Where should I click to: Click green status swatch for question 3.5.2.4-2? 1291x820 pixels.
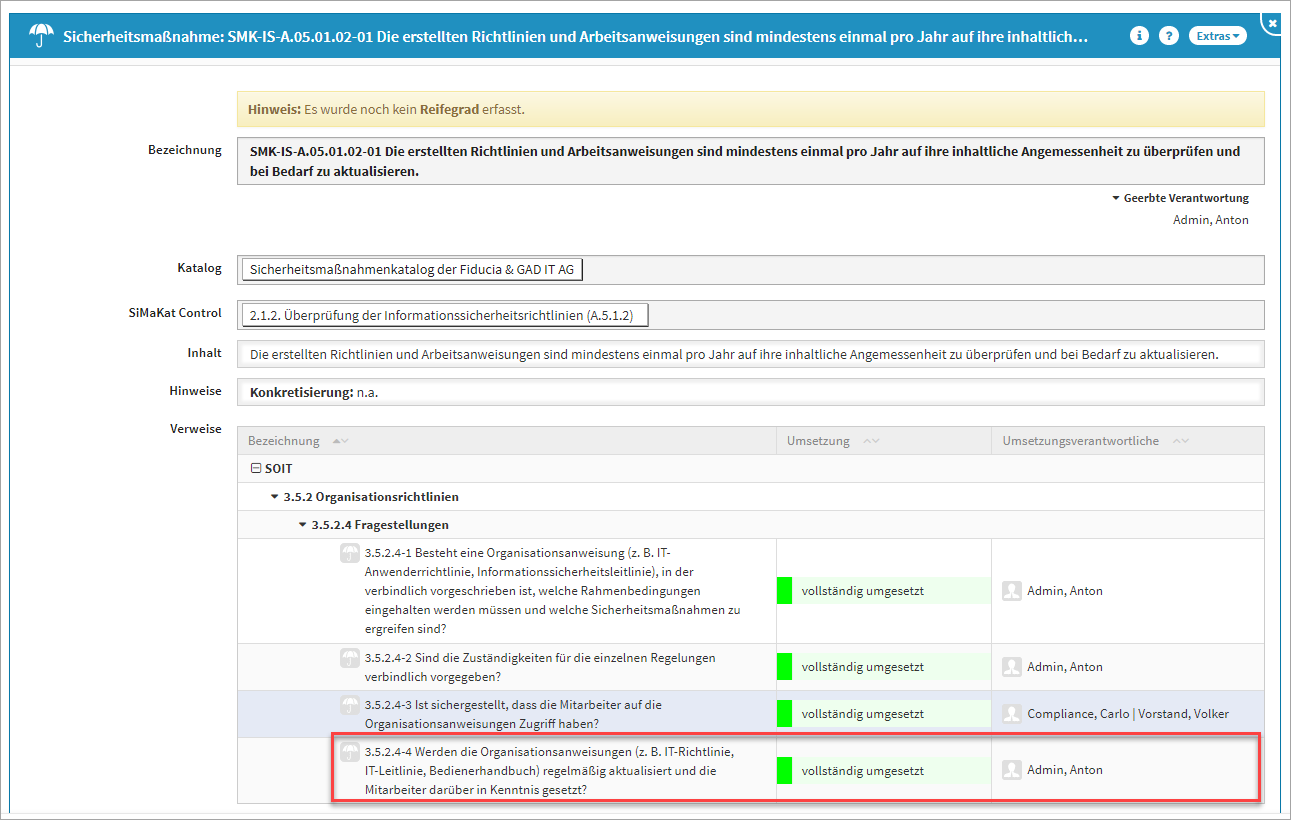coord(784,667)
